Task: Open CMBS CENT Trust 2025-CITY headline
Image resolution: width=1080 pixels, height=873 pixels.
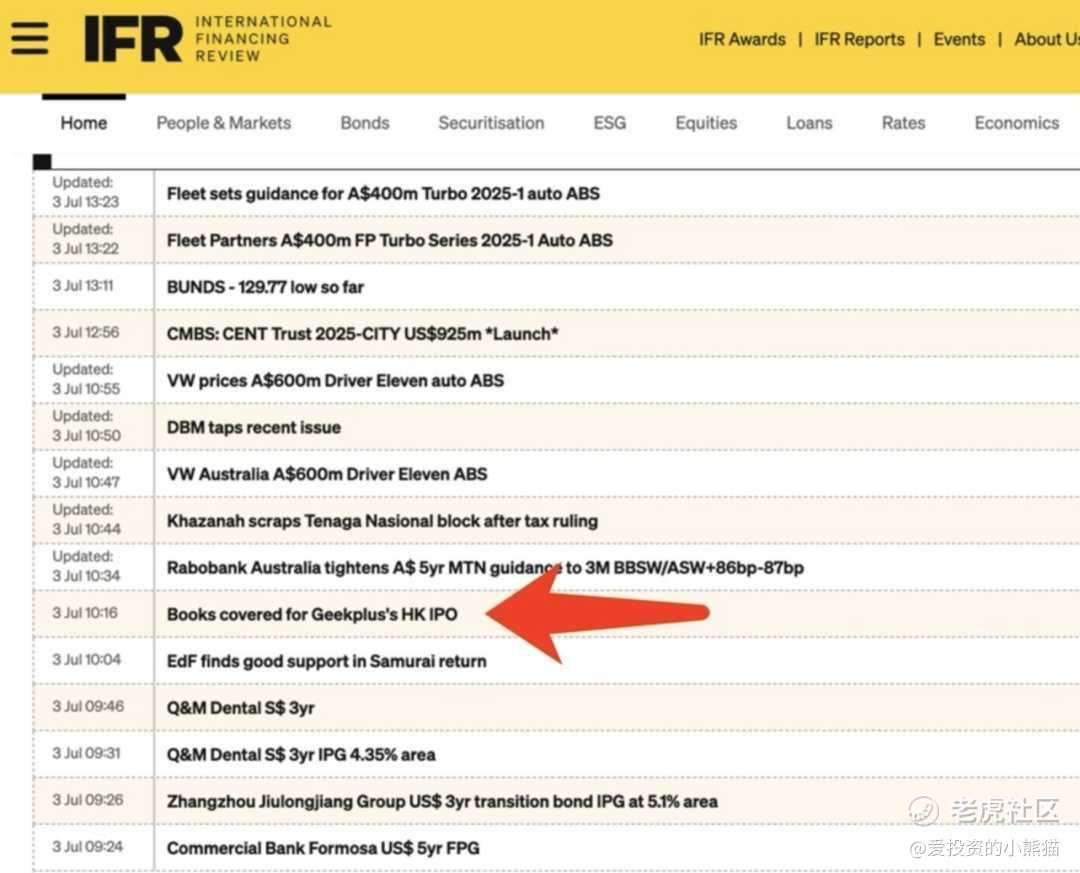Action: pos(362,334)
